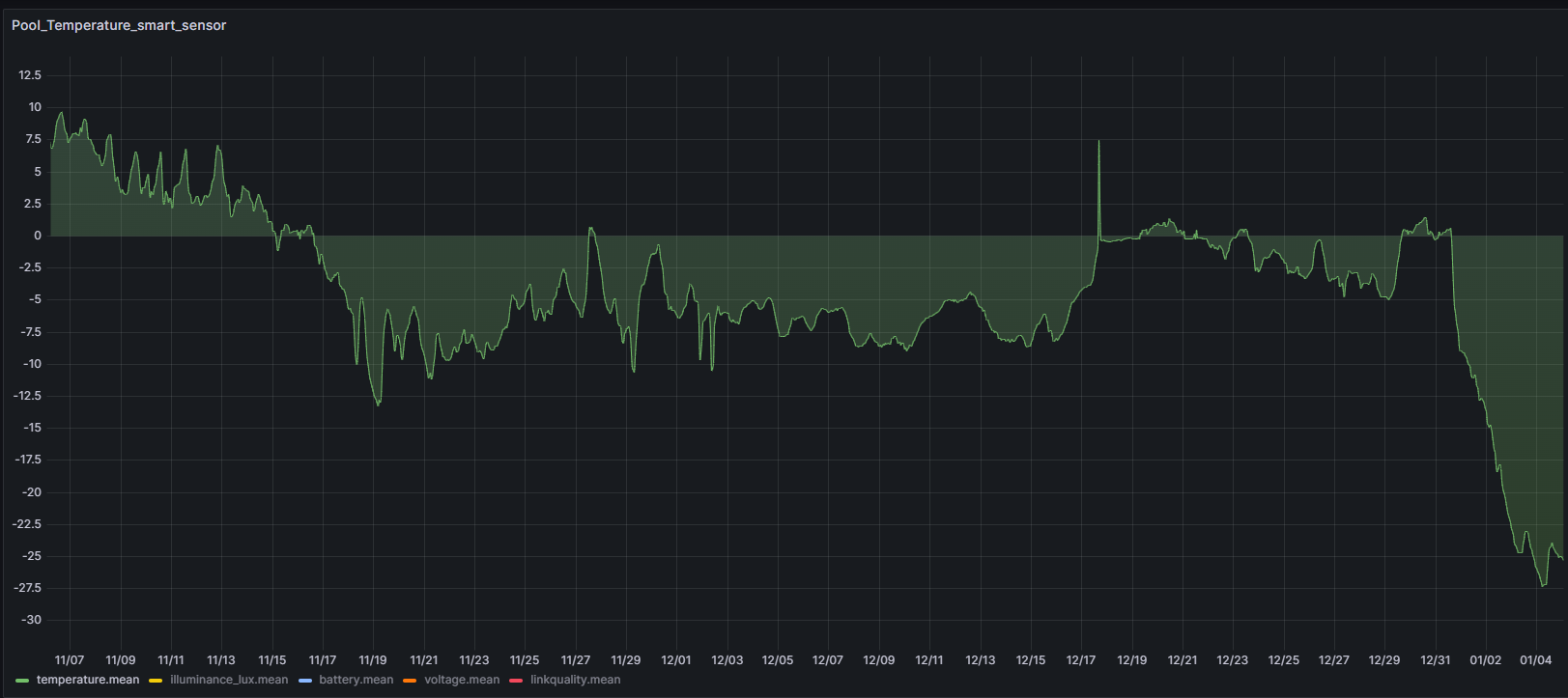
Task: Click the 12/13 x-axis date label
Action: tap(980, 660)
